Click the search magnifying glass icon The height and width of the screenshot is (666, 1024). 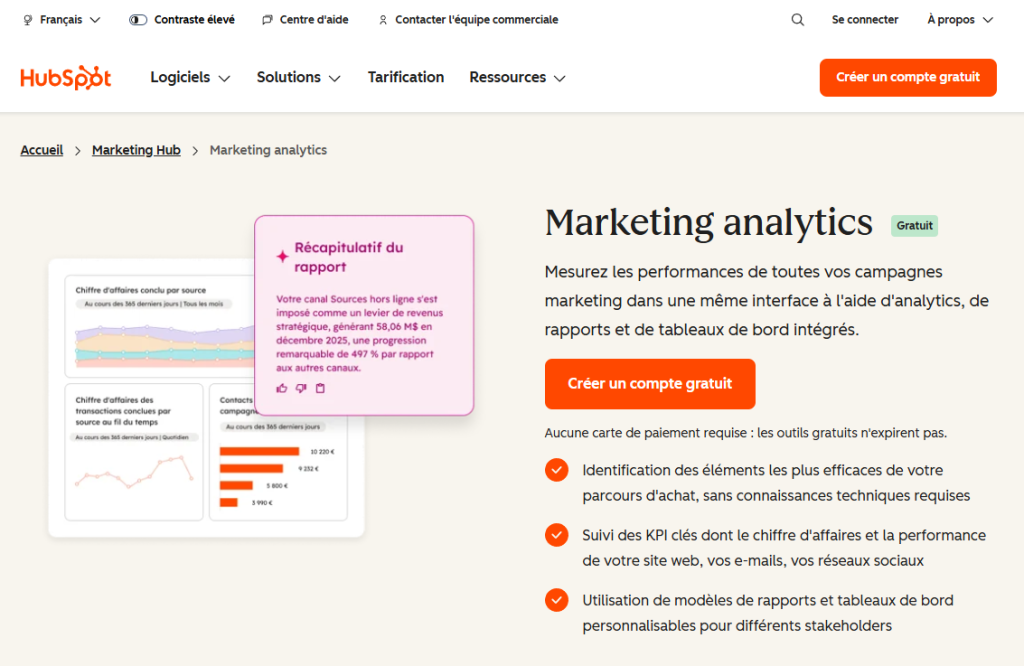tap(797, 19)
